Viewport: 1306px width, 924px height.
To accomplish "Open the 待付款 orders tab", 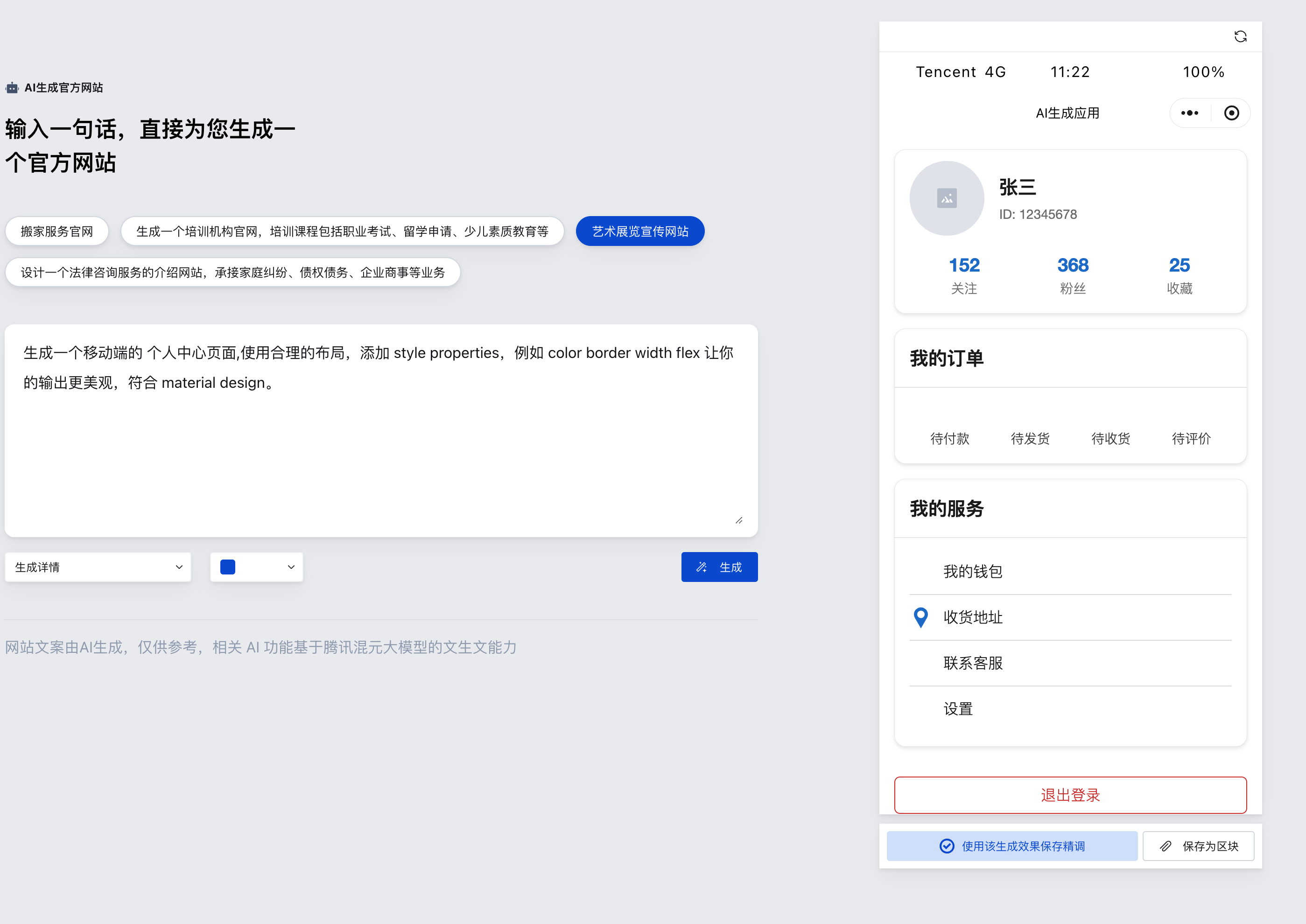I will click(x=949, y=438).
